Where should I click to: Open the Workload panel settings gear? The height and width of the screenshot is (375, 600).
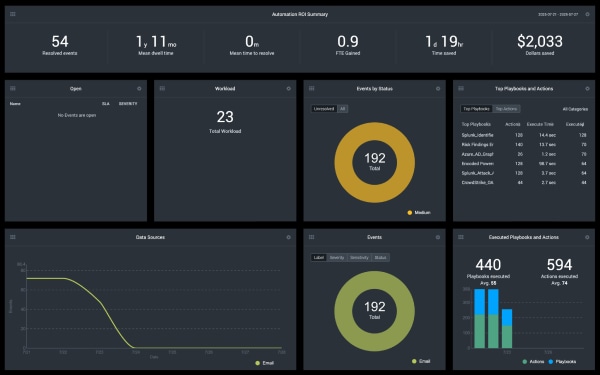pos(289,88)
